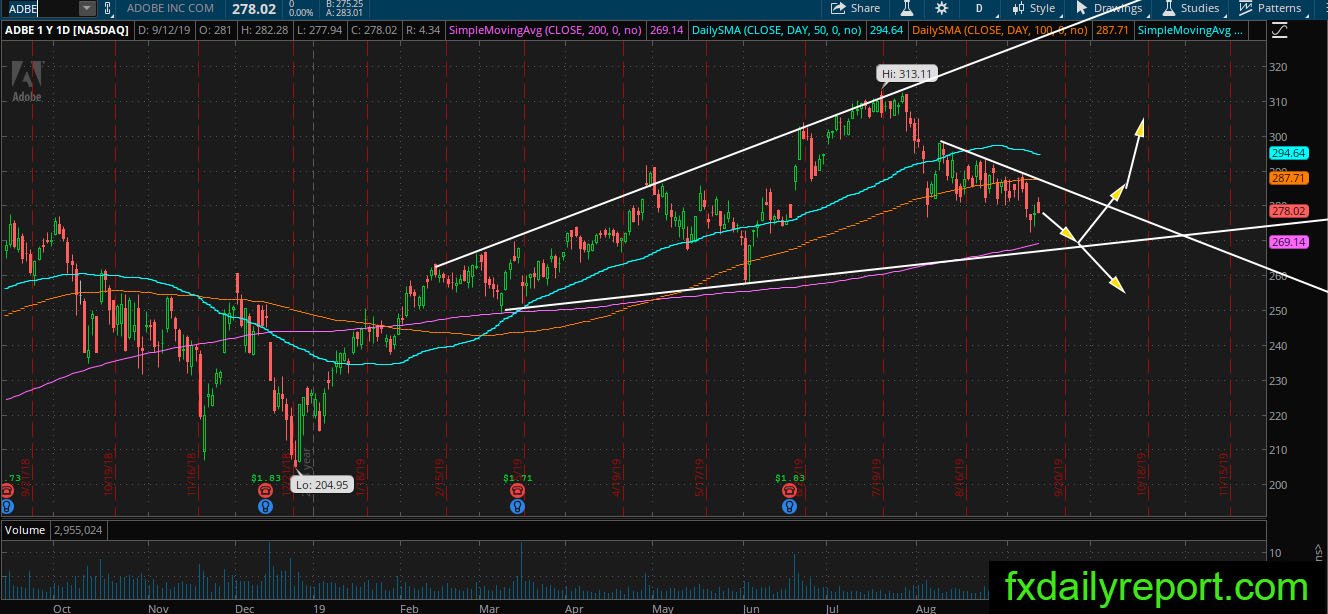
Task: Open the Patterns menu
Action: [x=1270, y=8]
